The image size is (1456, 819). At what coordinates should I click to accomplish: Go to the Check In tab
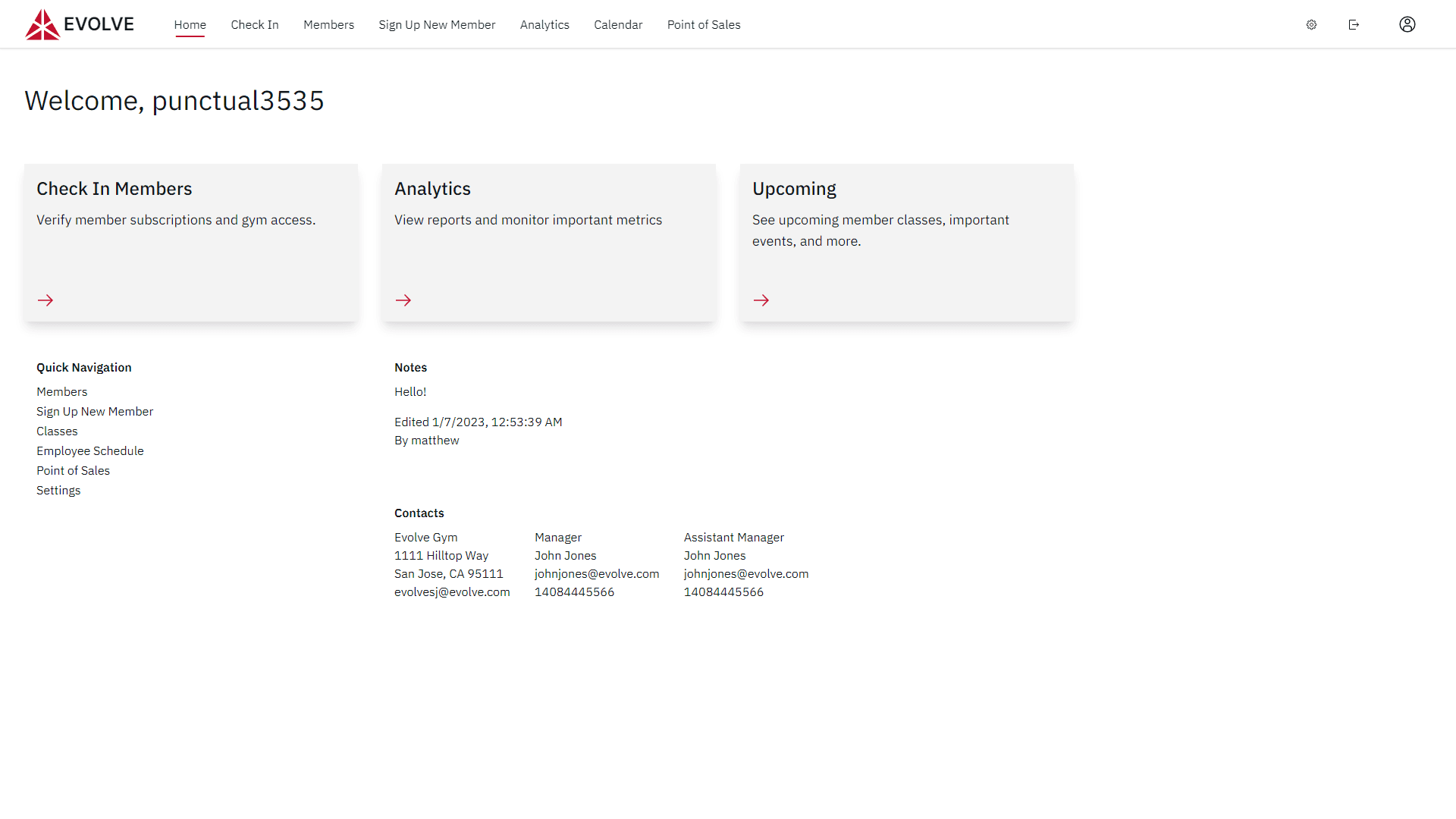(255, 24)
